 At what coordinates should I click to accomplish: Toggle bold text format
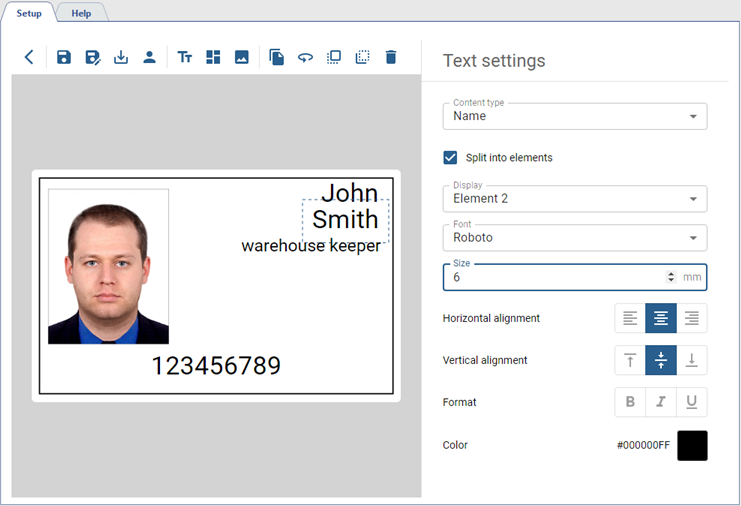point(630,402)
